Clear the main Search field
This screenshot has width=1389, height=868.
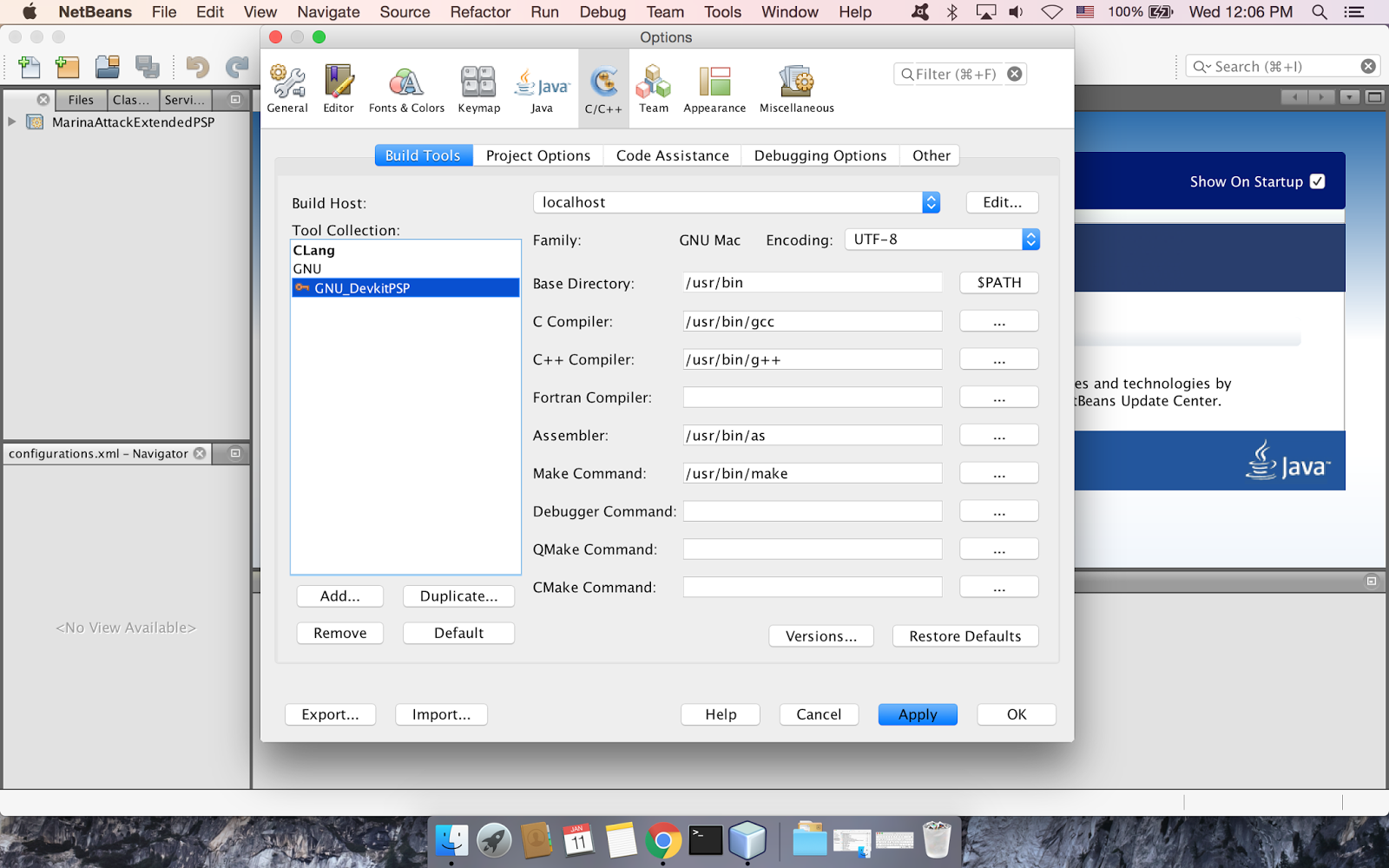(1368, 66)
